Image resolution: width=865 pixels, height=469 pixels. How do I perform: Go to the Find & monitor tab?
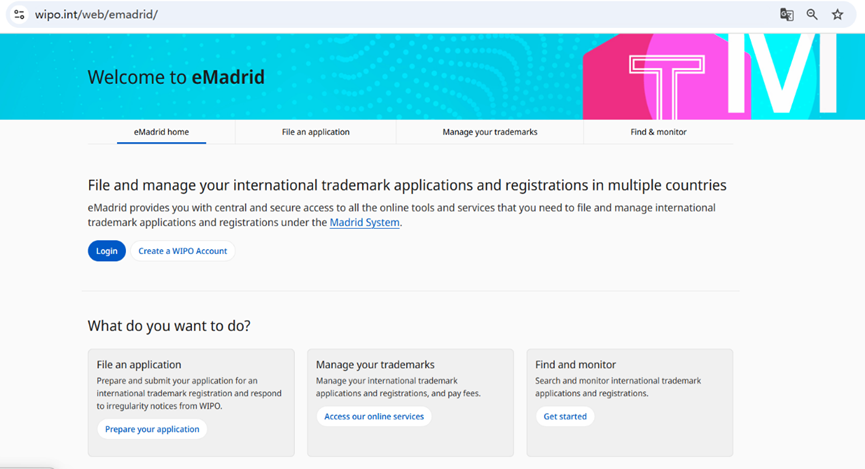tap(658, 132)
